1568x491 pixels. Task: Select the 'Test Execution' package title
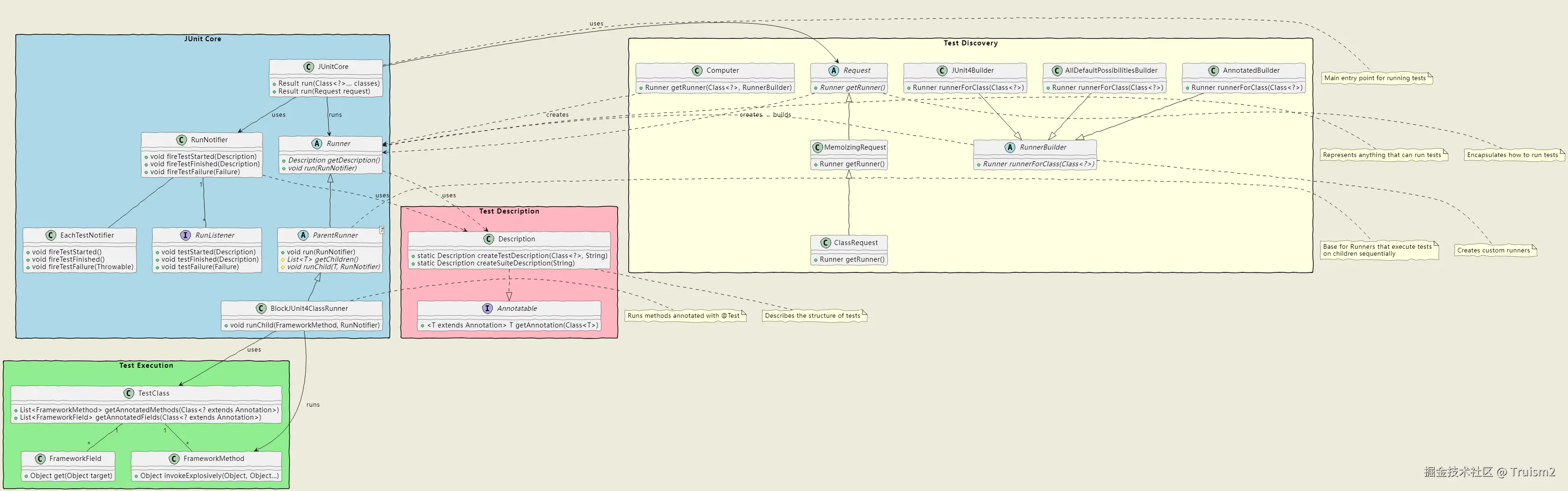coord(146,365)
